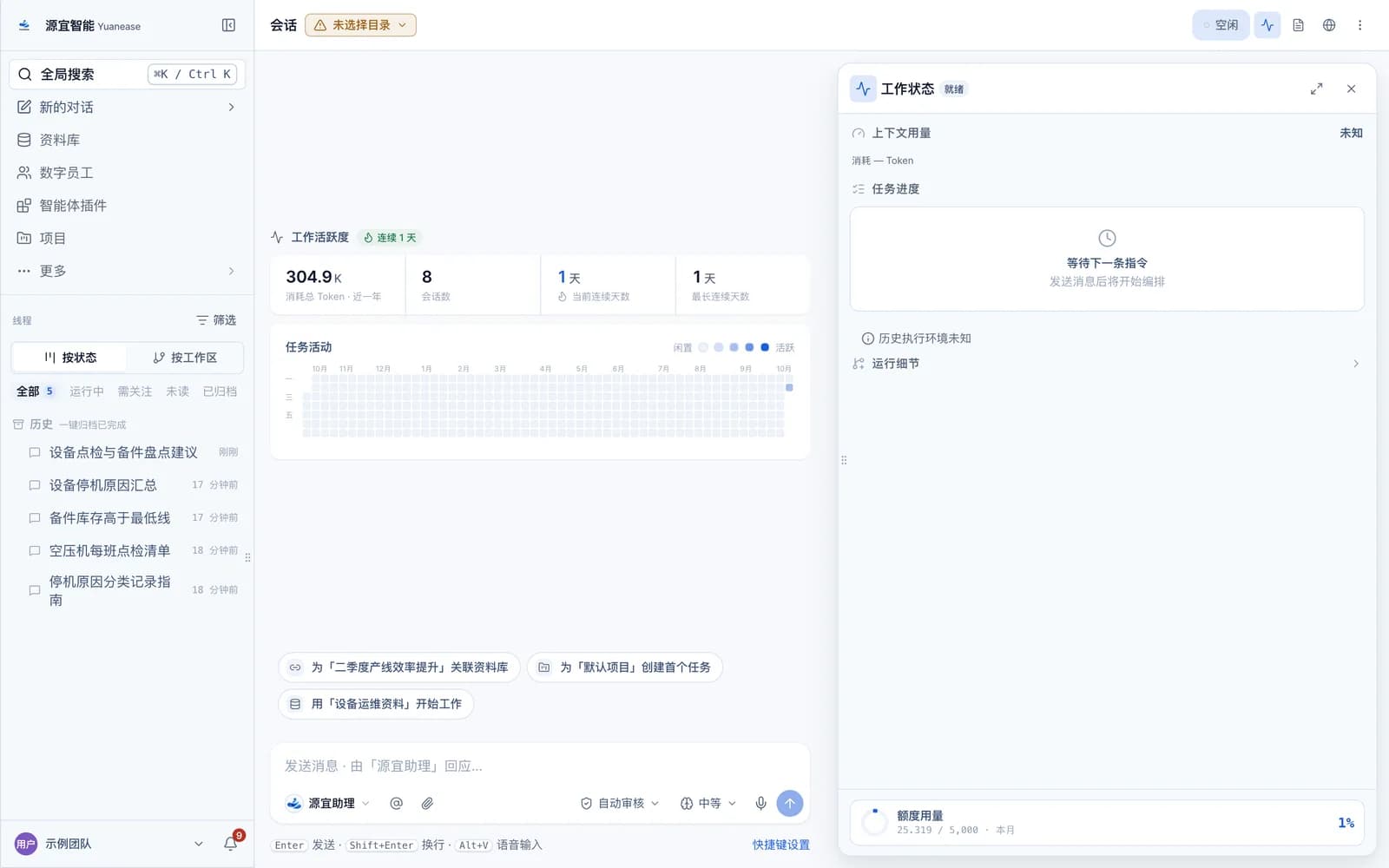
Task: Open 数字员工 section
Action: pos(127,173)
